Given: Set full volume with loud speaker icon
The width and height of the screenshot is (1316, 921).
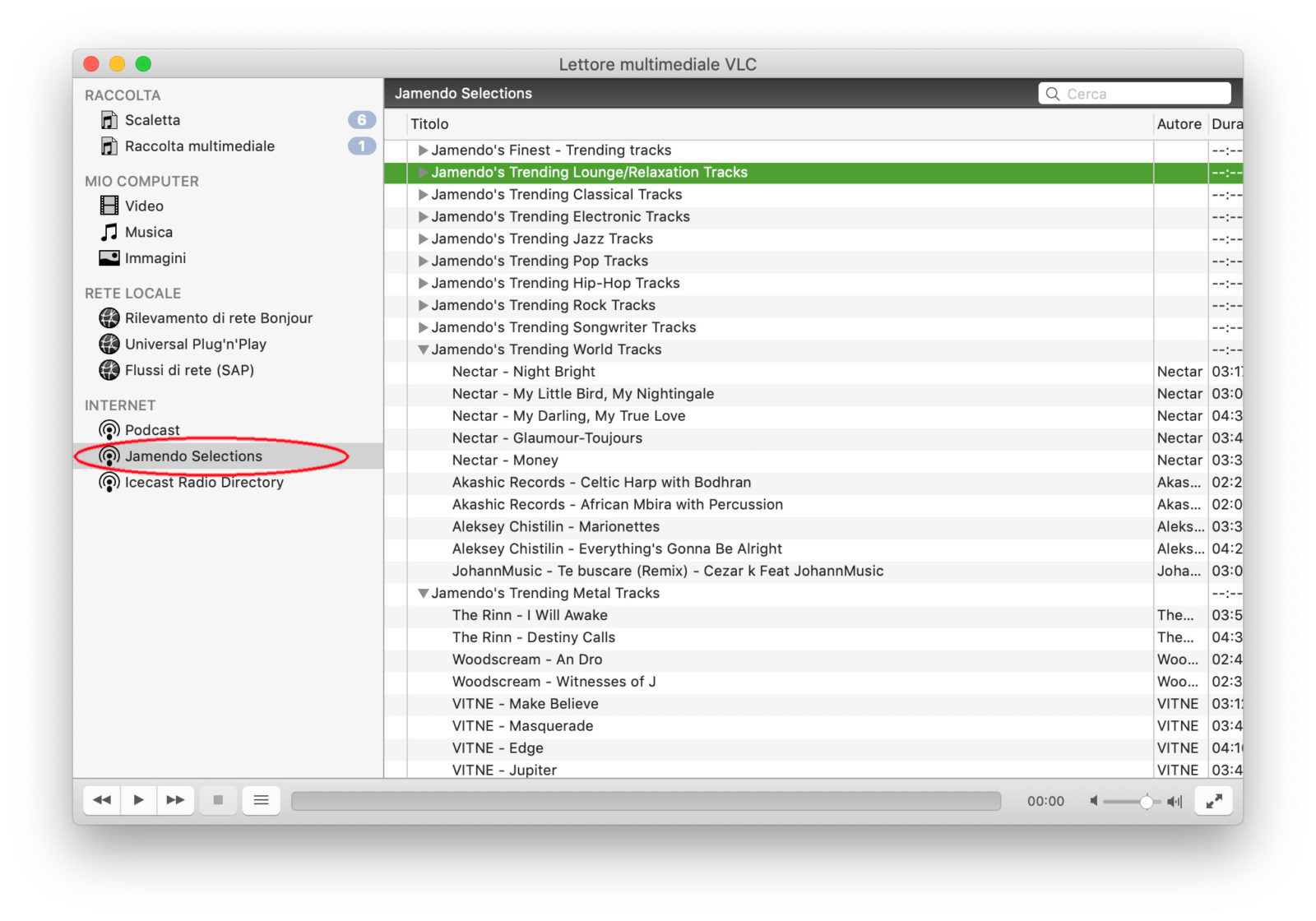Looking at the screenshot, I should tap(1175, 801).
